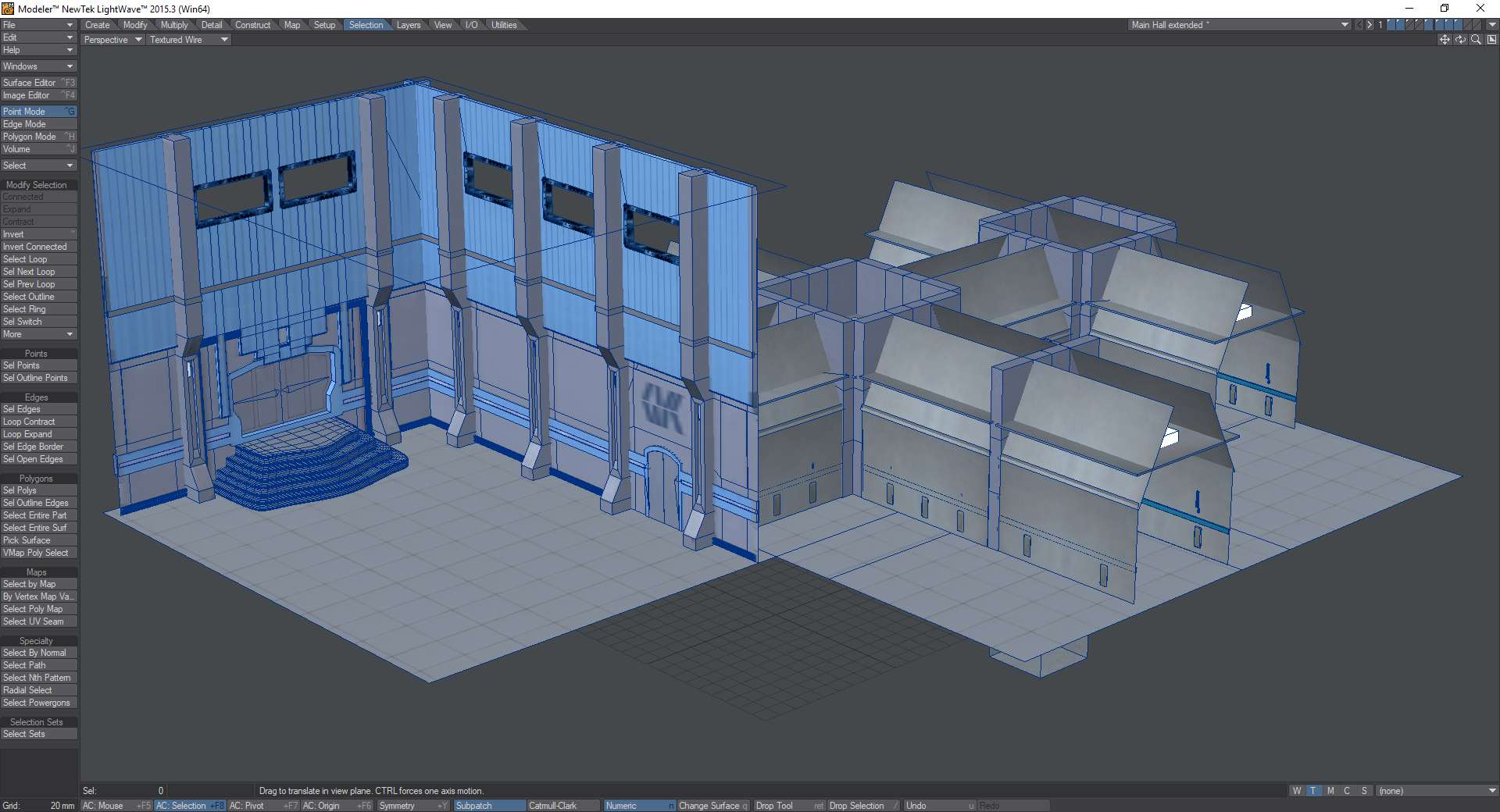Open the File dropdown menu
1500x812 pixels.
click(x=38, y=25)
